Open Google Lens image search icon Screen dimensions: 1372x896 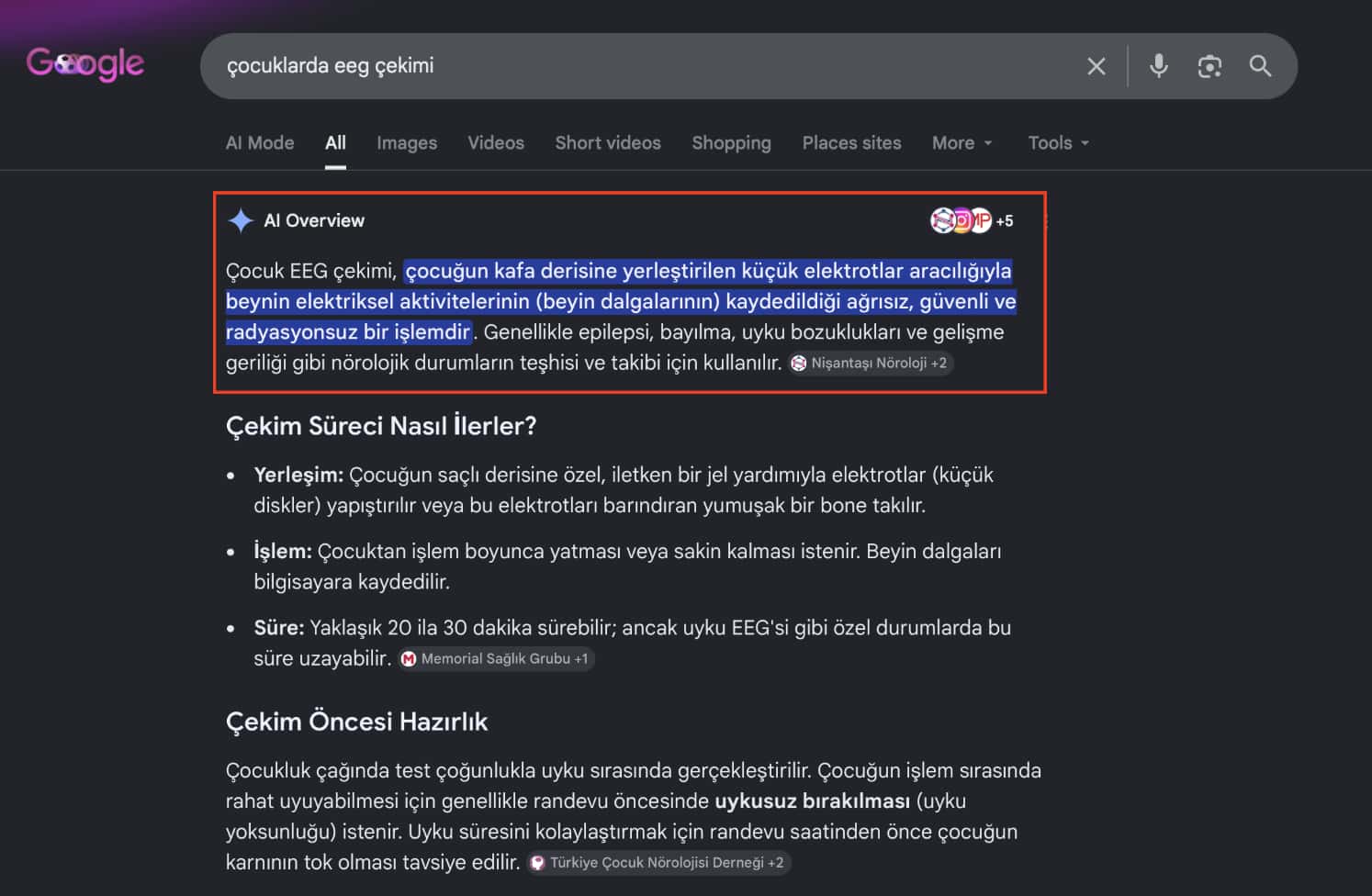pos(1209,66)
